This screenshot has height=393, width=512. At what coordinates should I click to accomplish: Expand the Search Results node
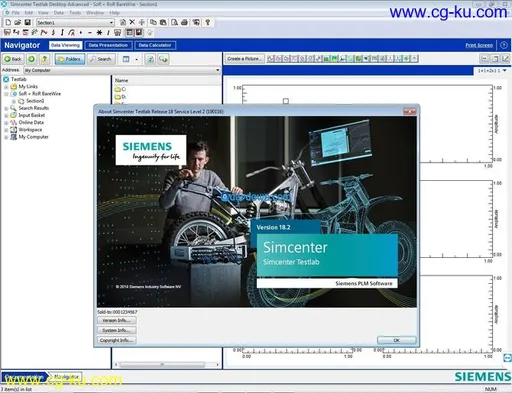tap(6, 108)
